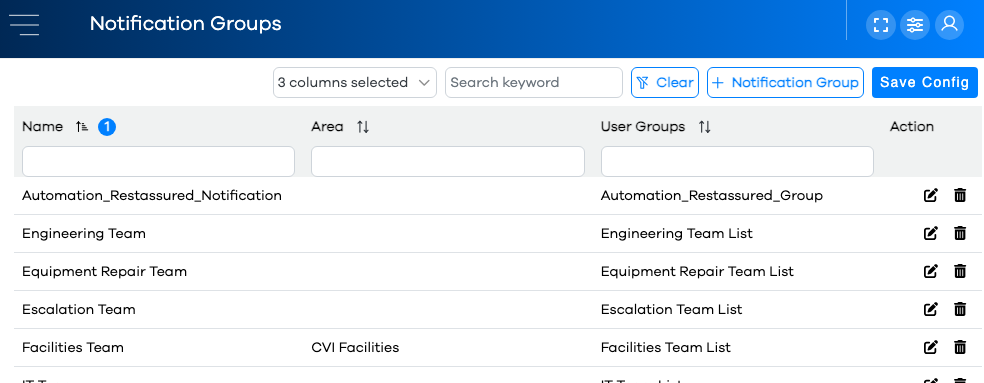Delete the Equipment Repair Team row
984x383 pixels.
coord(960,271)
